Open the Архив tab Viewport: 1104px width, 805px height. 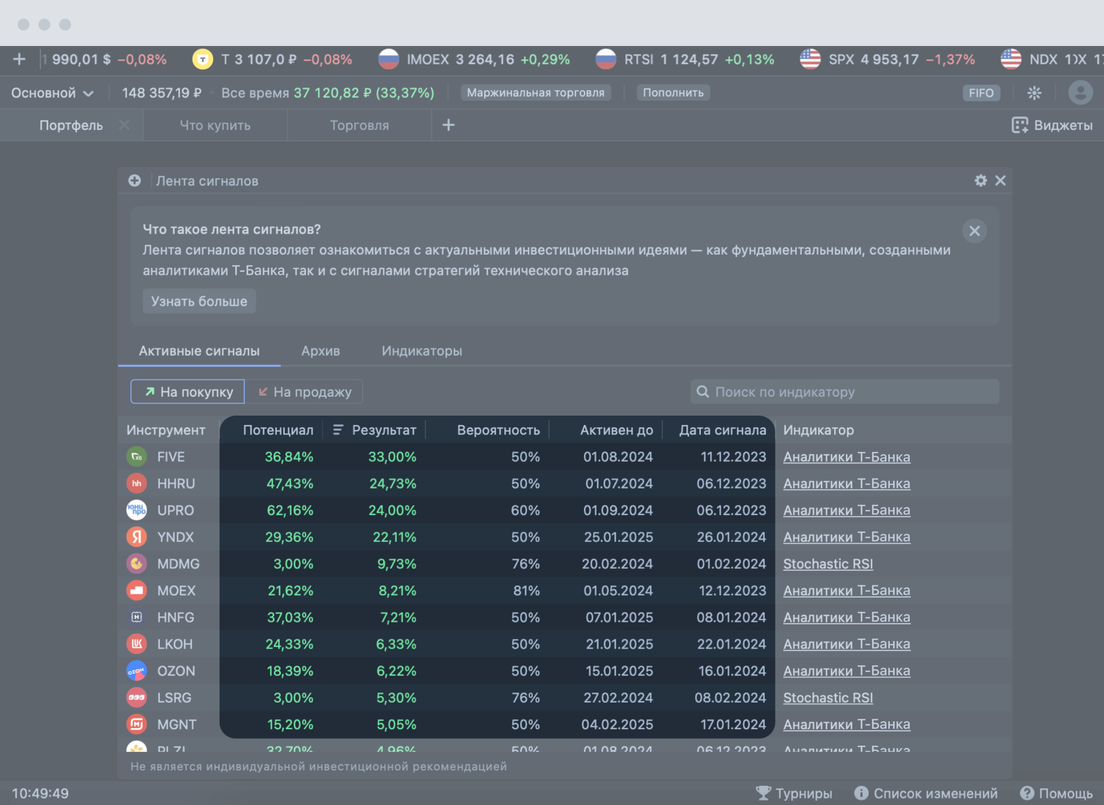[320, 351]
